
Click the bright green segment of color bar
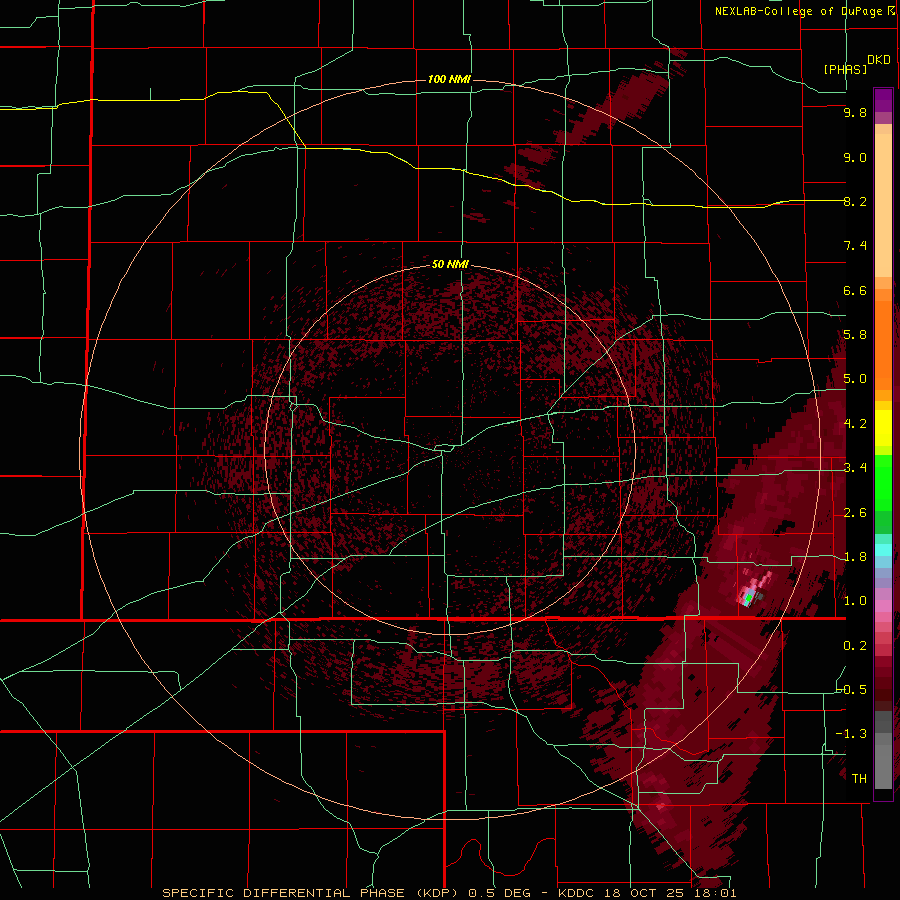883,485
